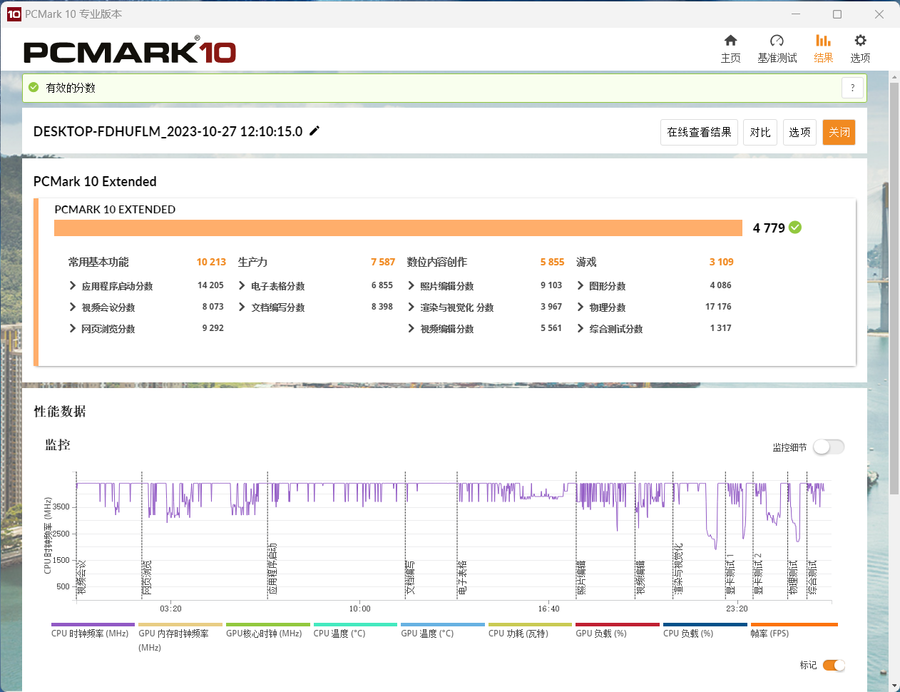The height and width of the screenshot is (692, 900).
Task: Expand 照片编辑分数 row
Action: (x=411, y=286)
